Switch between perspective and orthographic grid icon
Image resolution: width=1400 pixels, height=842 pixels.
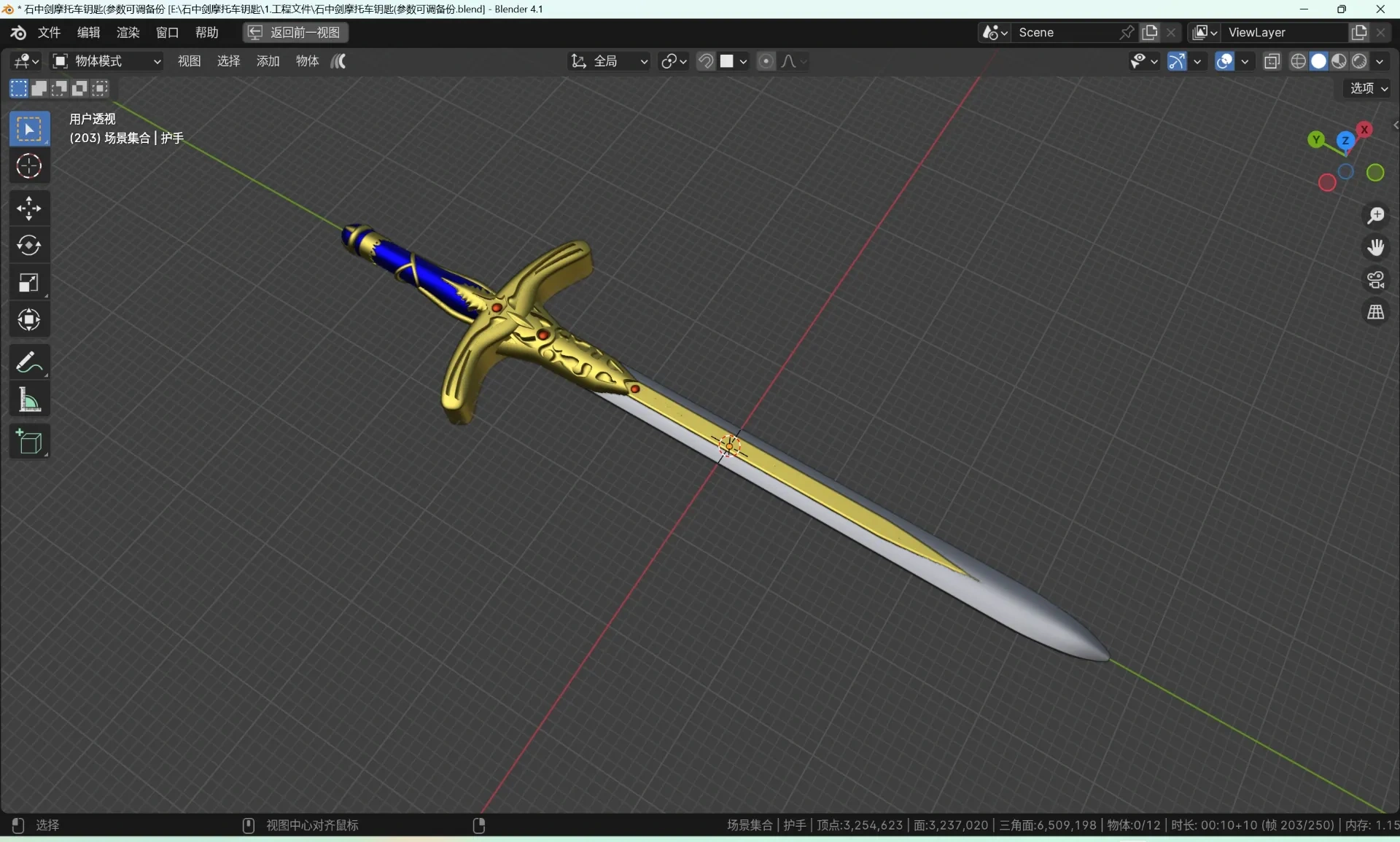[1376, 313]
